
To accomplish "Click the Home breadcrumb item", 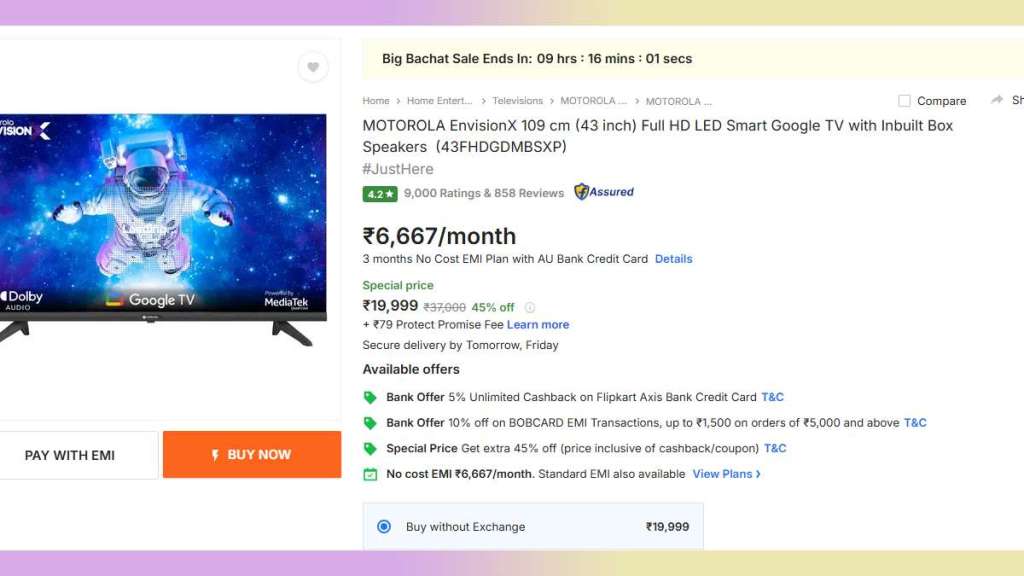I will coord(375,100).
